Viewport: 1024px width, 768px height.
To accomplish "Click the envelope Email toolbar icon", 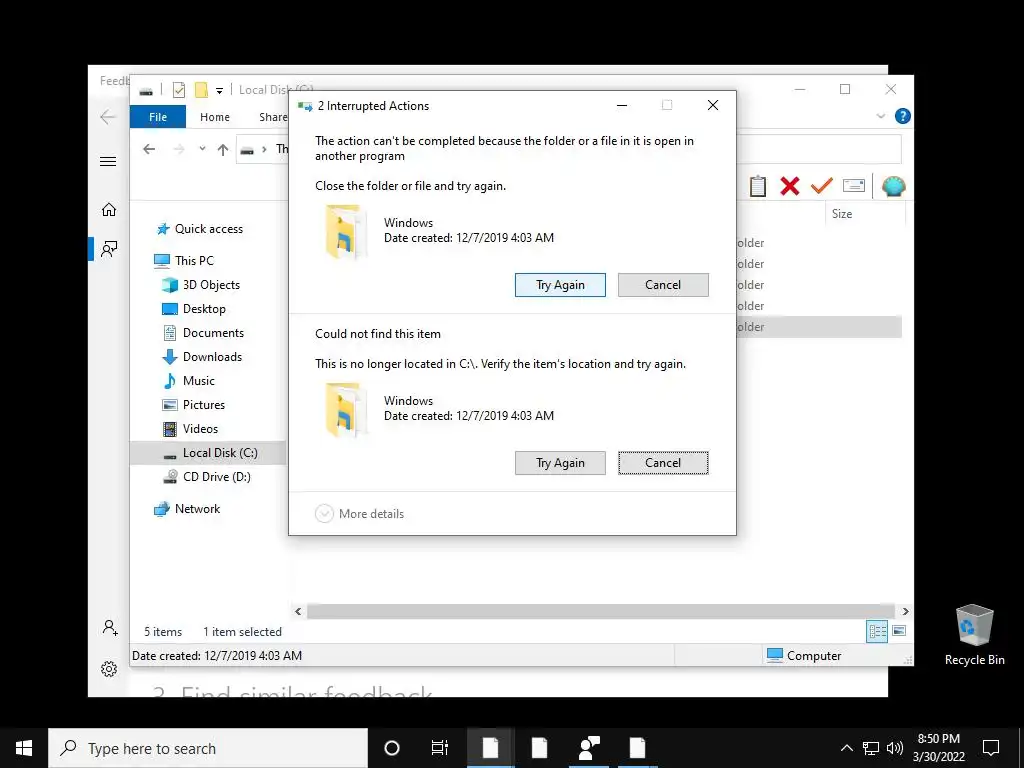I will pyautogui.click(x=854, y=186).
